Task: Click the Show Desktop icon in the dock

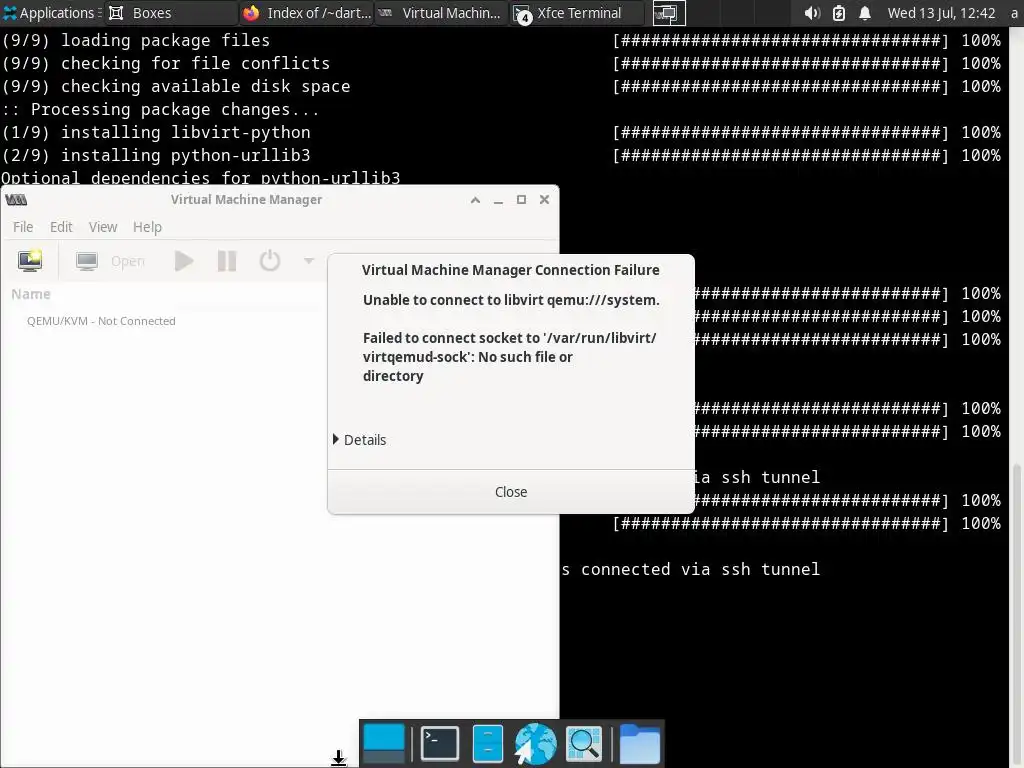Action: [x=384, y=743]
